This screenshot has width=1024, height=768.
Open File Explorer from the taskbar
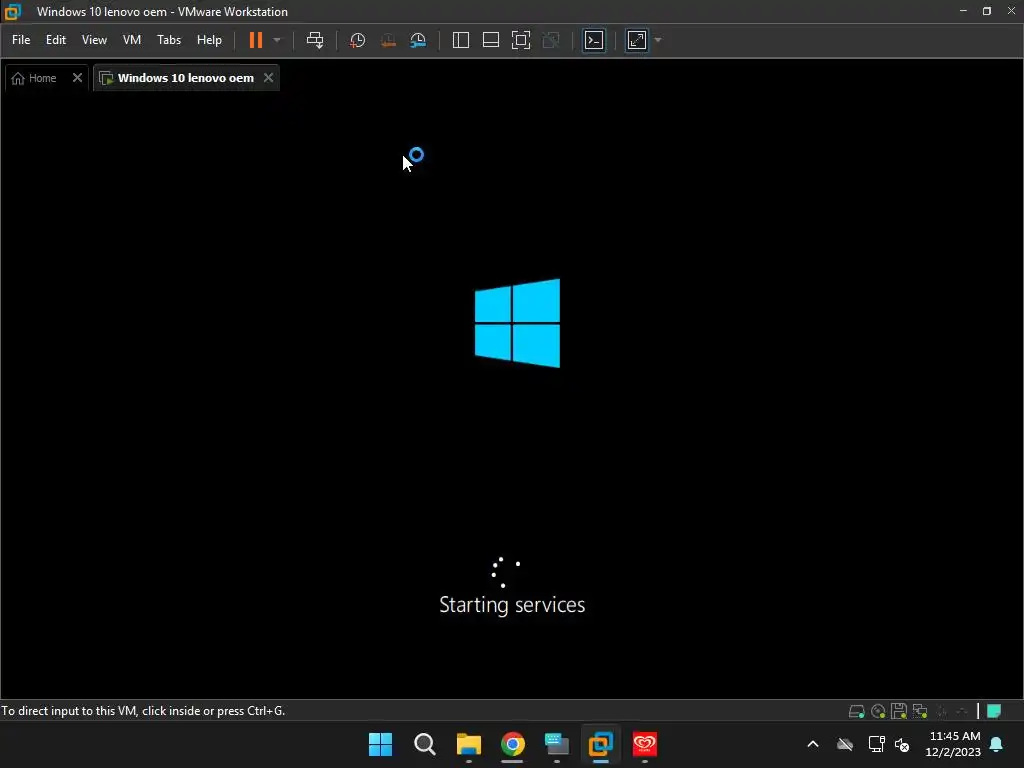(x=468, y=744)
